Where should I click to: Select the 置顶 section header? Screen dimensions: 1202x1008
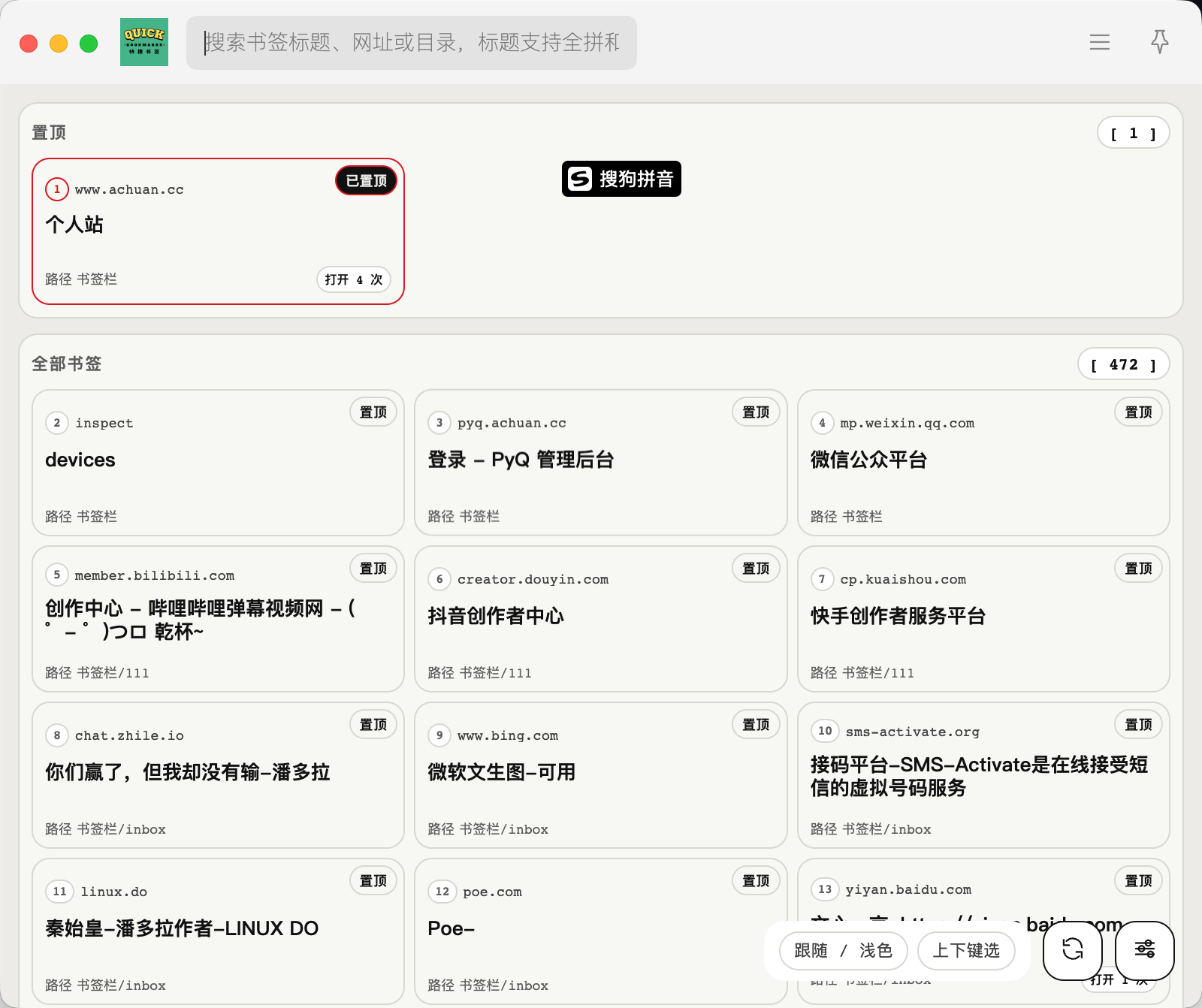click(x=49, y=133)
